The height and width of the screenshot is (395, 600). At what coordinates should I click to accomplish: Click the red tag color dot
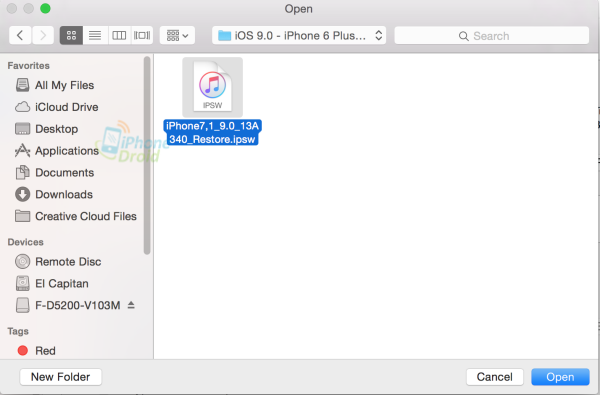pos(23,351)
